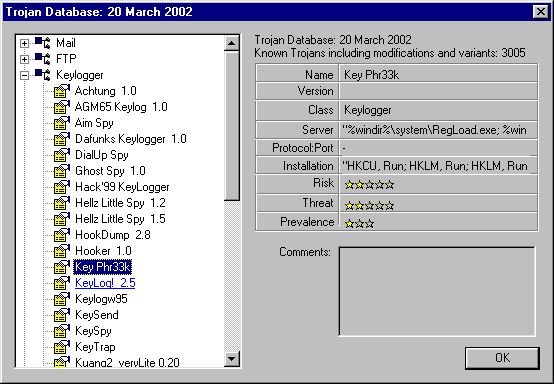
Task: Click the Threat star rating
Action: click(x=369, y=205)
